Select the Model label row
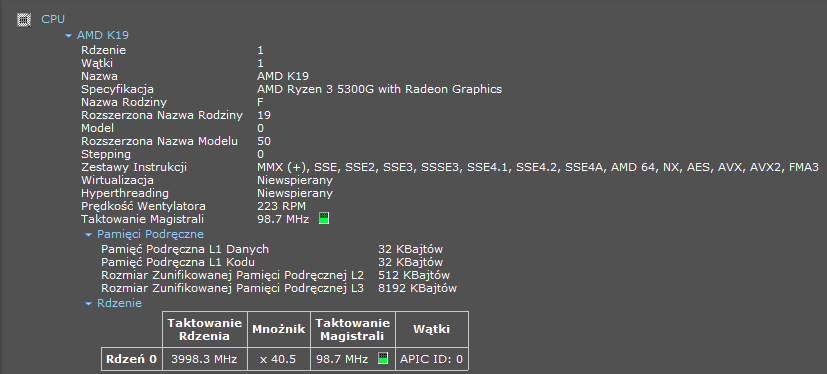 97,128
